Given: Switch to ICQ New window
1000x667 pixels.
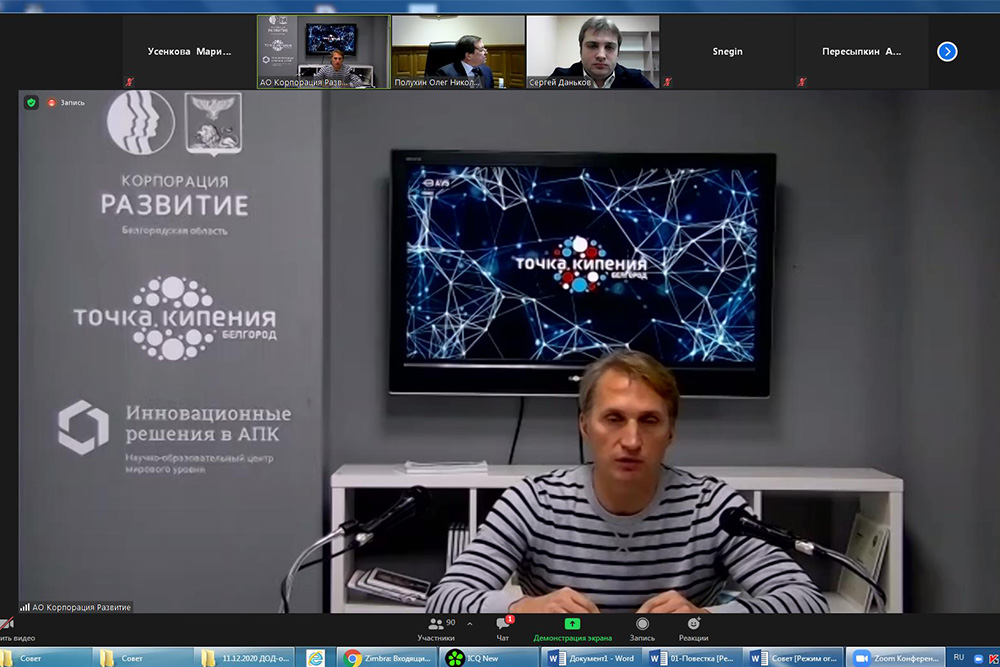Looking at the screenshot, I should click(489, 657).
